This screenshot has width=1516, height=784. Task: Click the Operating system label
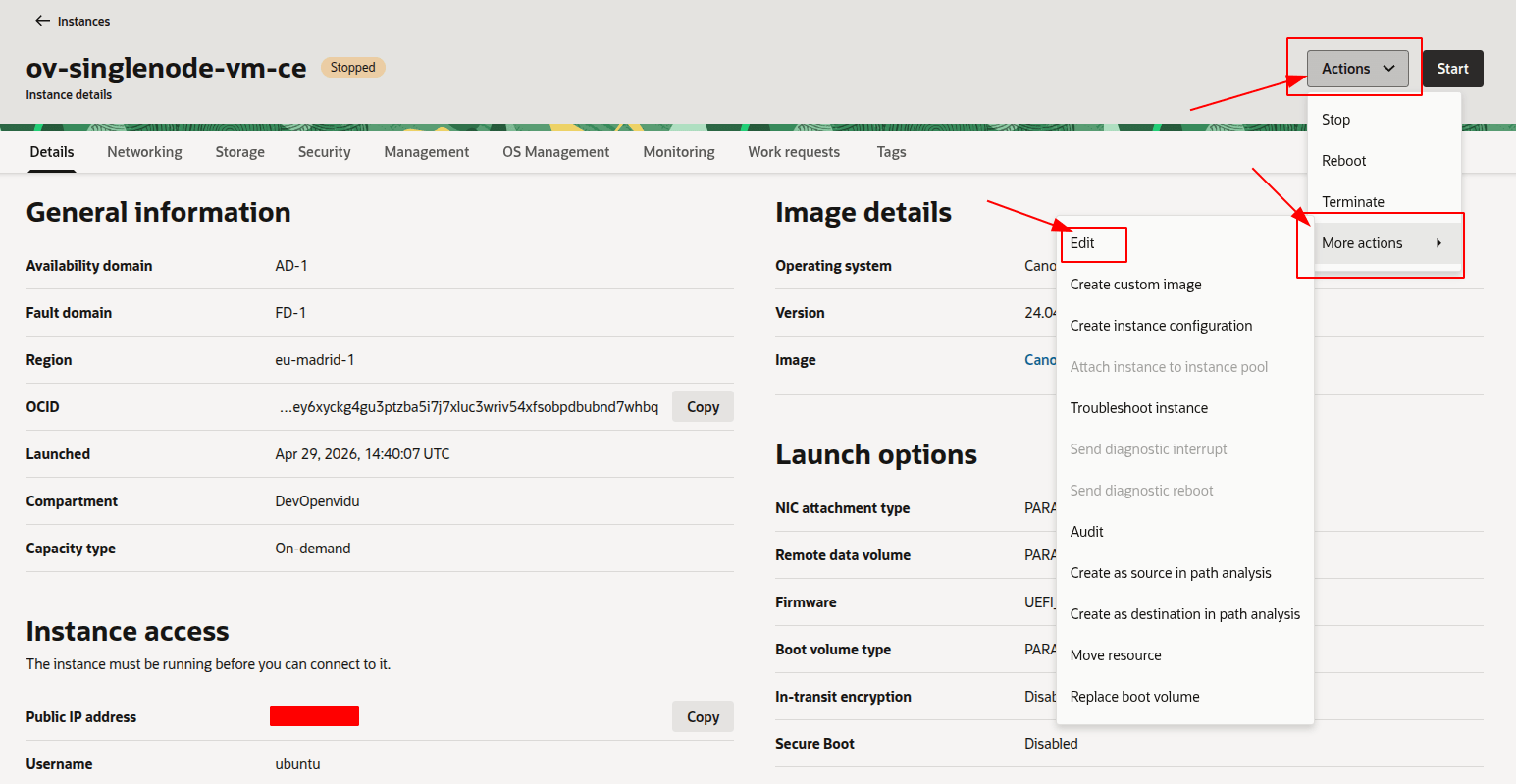pyautogui.click(x=833, y=266)
